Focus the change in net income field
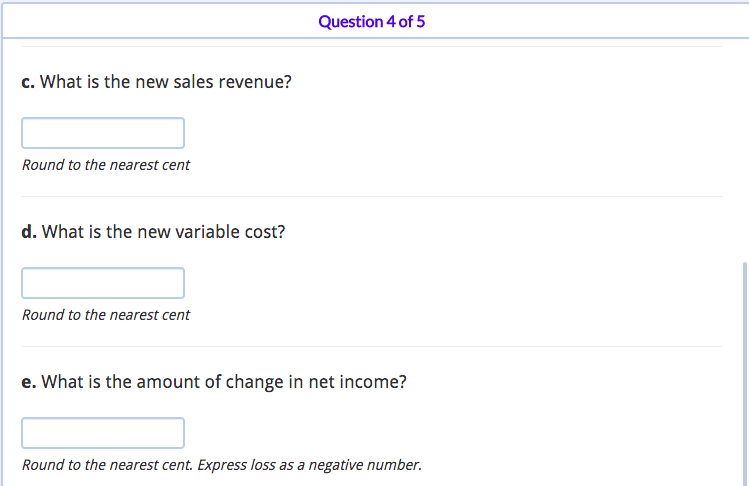This screenshot has width=749, height=486. coord(103,433)
